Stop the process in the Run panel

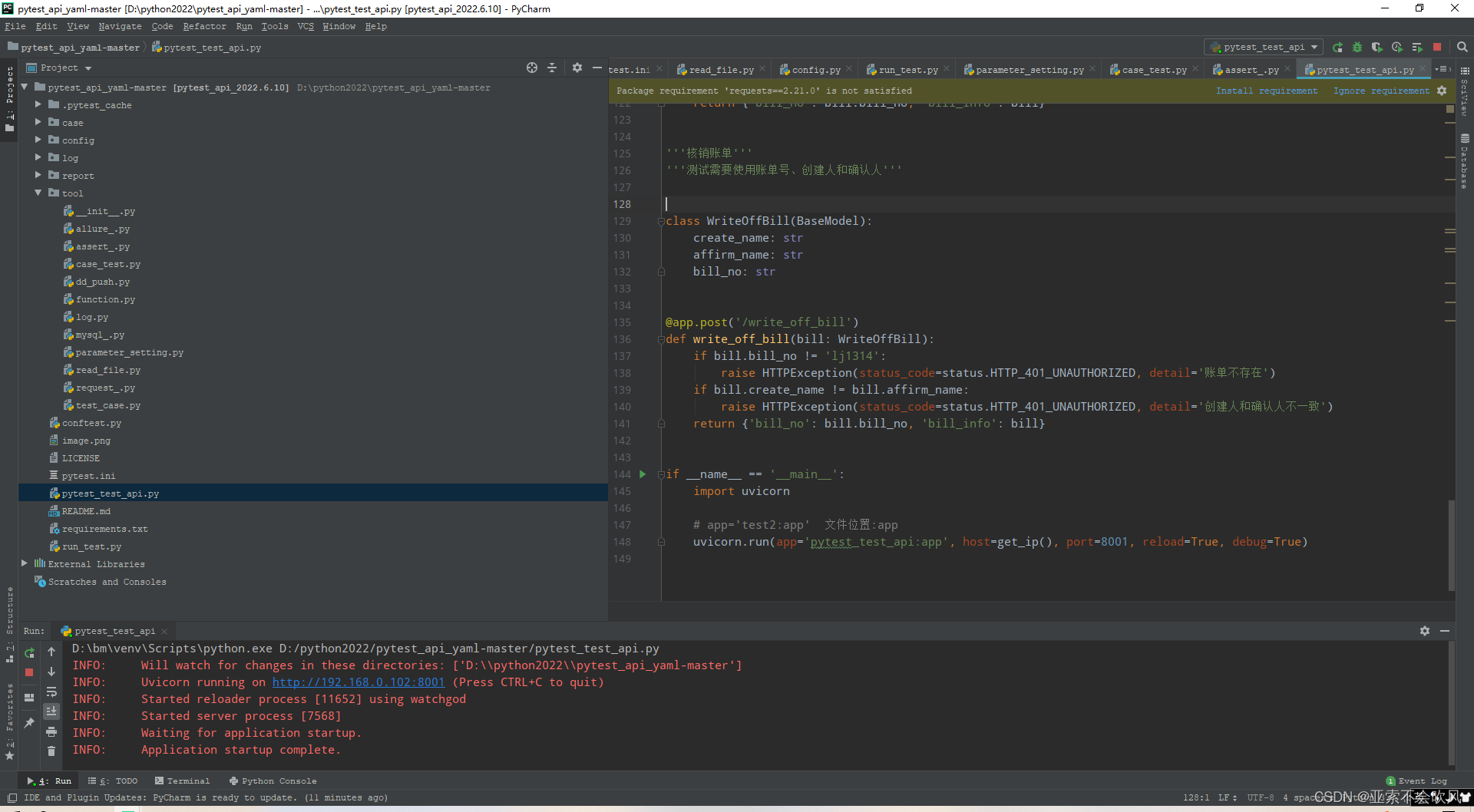pyautogui.click(x=29, y=672)
